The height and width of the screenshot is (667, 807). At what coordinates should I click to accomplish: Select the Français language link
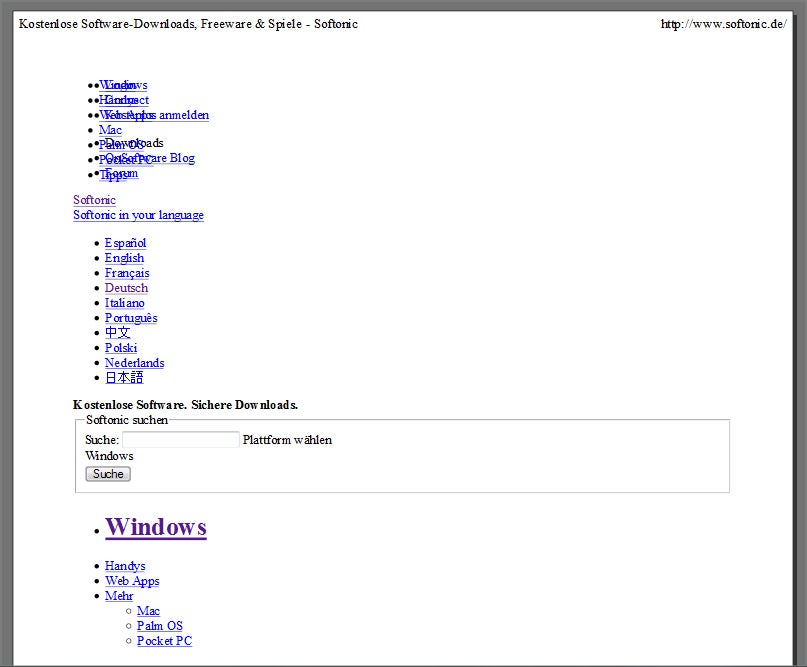127,273
